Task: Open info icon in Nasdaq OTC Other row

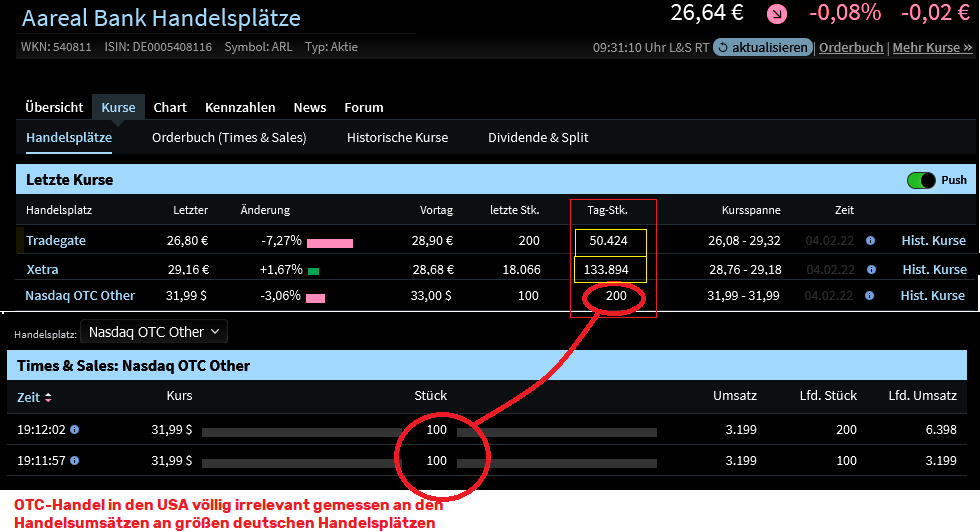Action: (869, 296)
